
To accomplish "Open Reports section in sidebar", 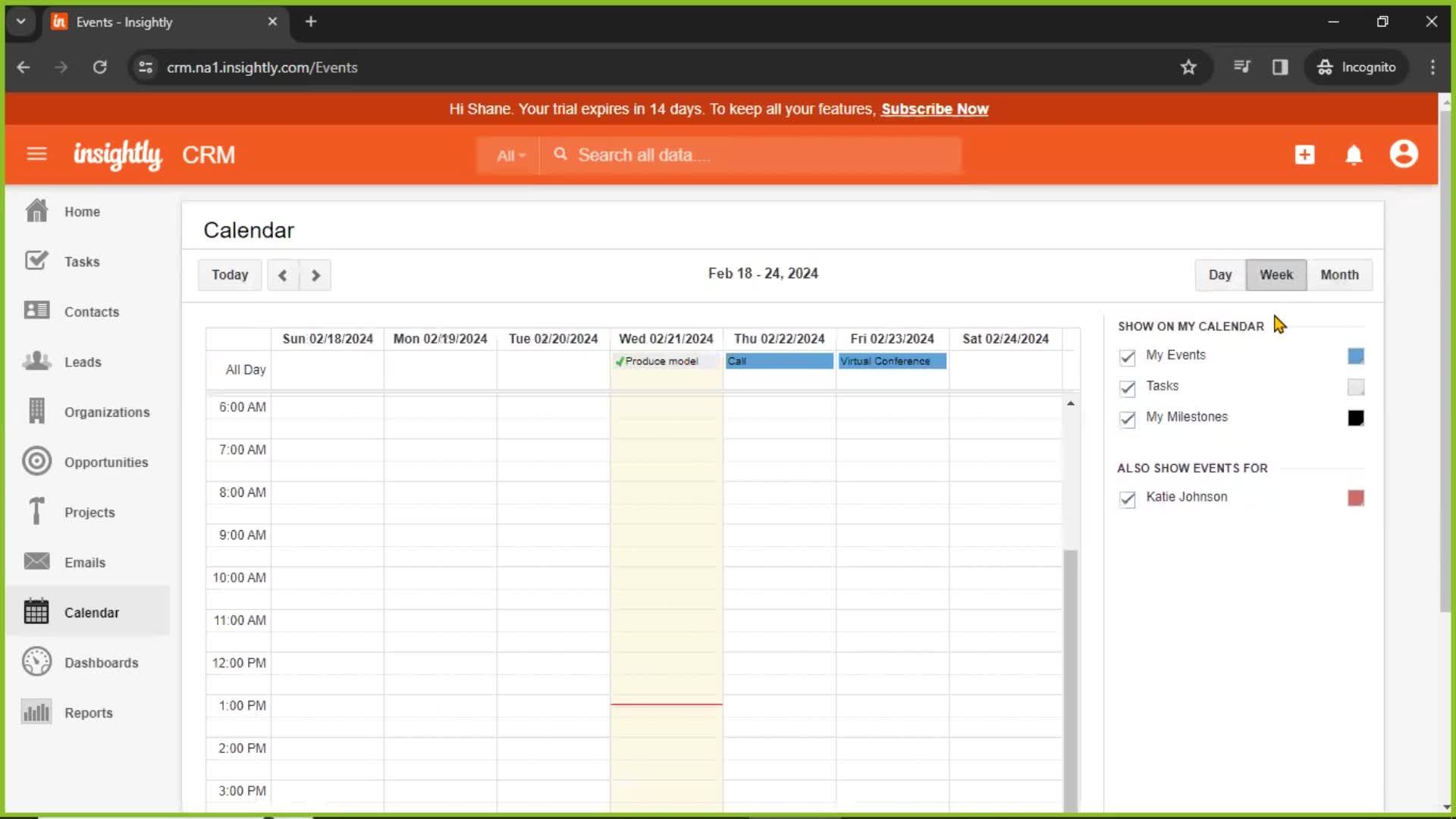I will click(88, 712).
